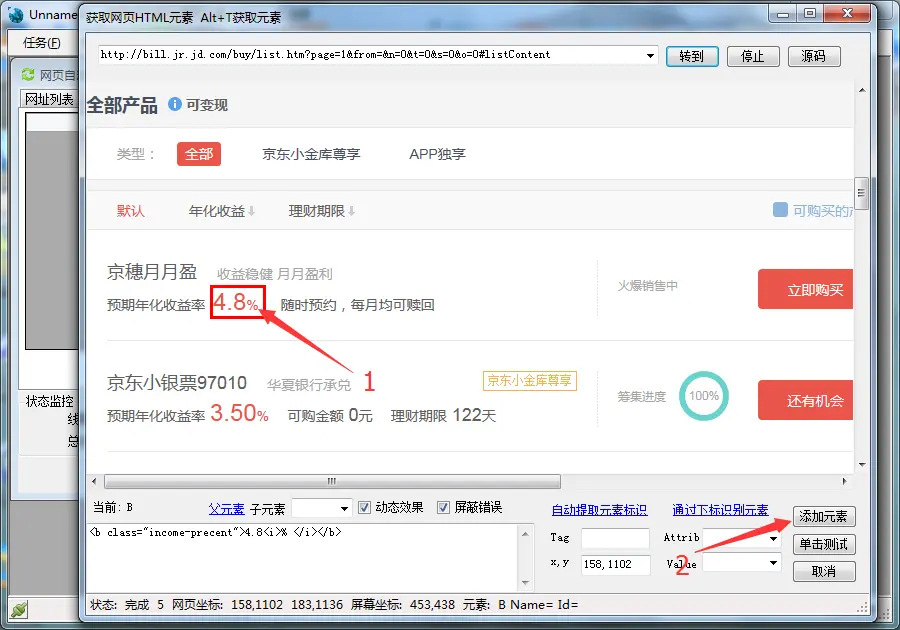Open 任务(F) menu in background window
900x630 pixels.
point(41,43)
